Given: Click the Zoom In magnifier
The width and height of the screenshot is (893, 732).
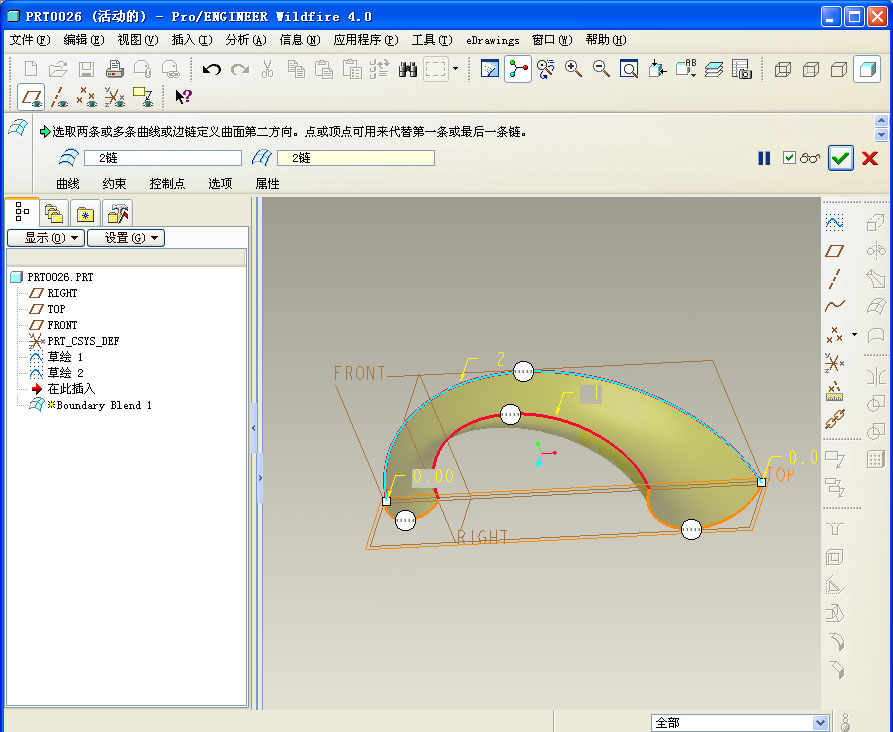Looking at the screenshot, I should point(573,69).
